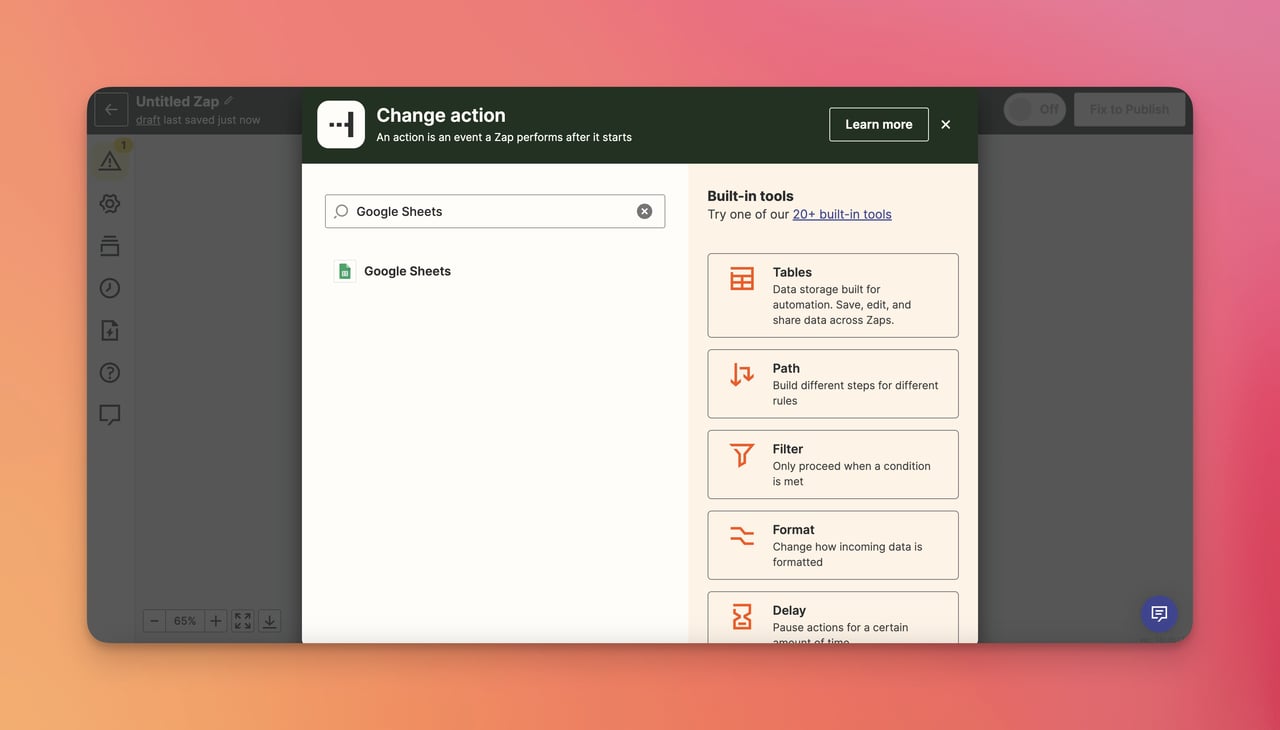Click the Delay card title

789,611
